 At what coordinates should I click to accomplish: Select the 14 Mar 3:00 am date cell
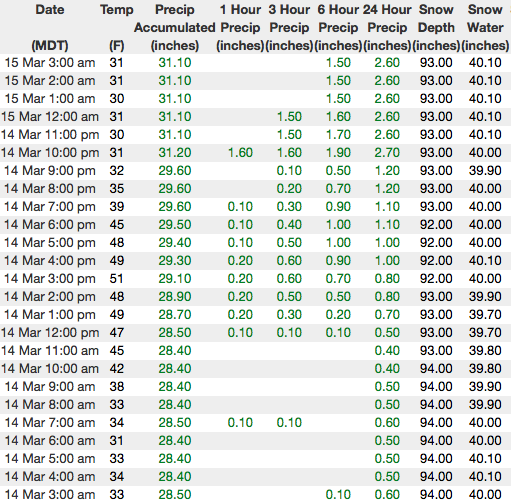50,495
